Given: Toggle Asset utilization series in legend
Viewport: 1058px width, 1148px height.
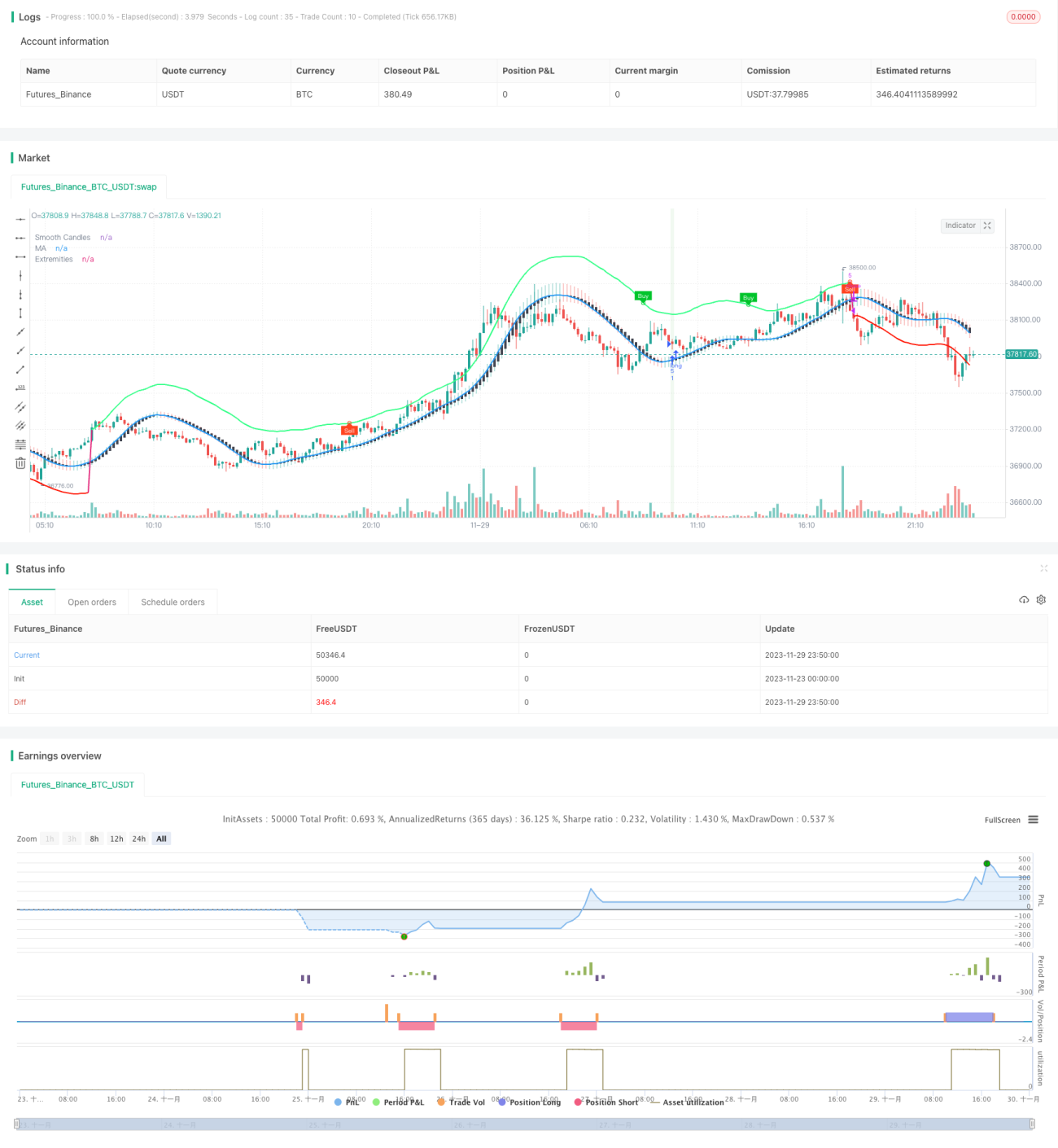Looking at the screenshot, I should pyautogui.click(x=687, y=1102).
